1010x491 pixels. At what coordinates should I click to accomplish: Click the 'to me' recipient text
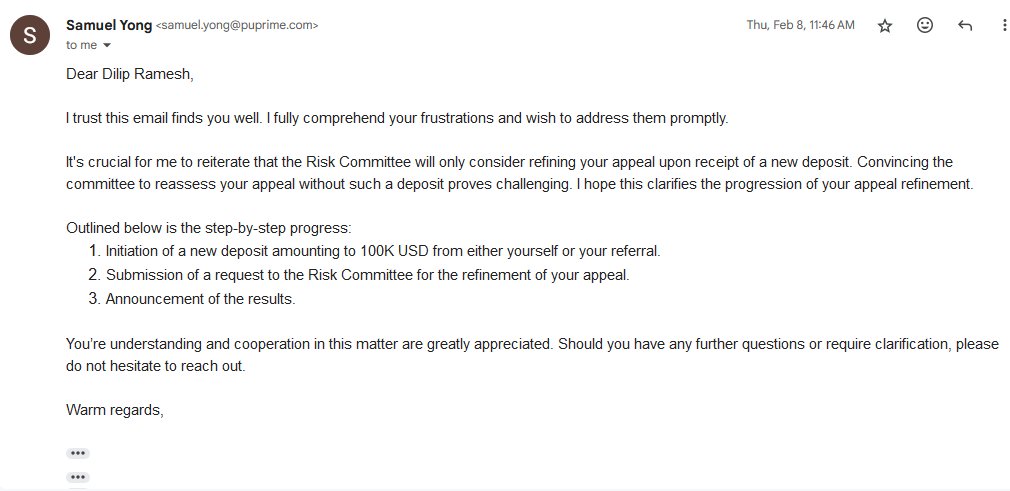[81, 45]
